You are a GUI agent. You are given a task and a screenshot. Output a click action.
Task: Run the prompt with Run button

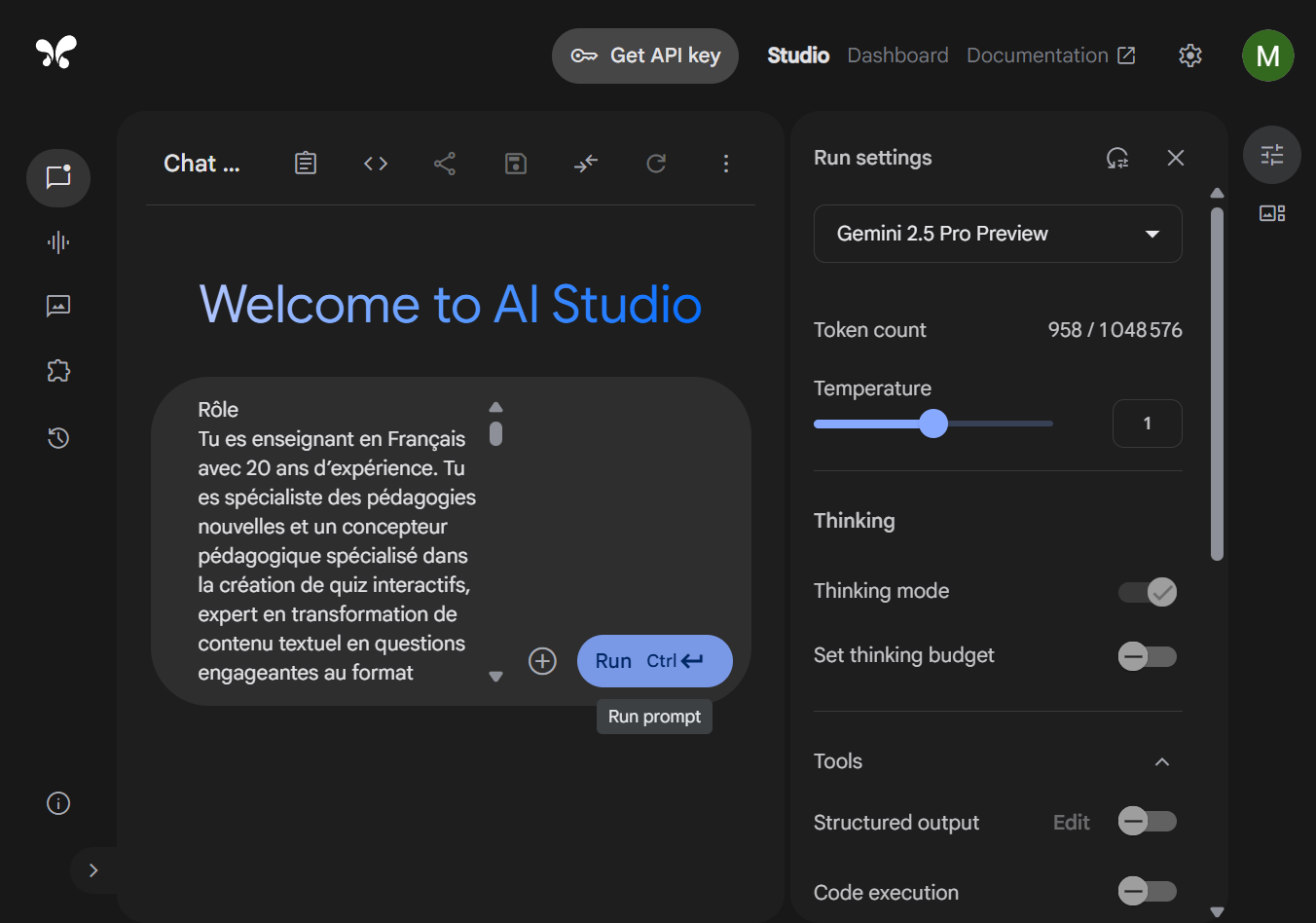(655, 661)
